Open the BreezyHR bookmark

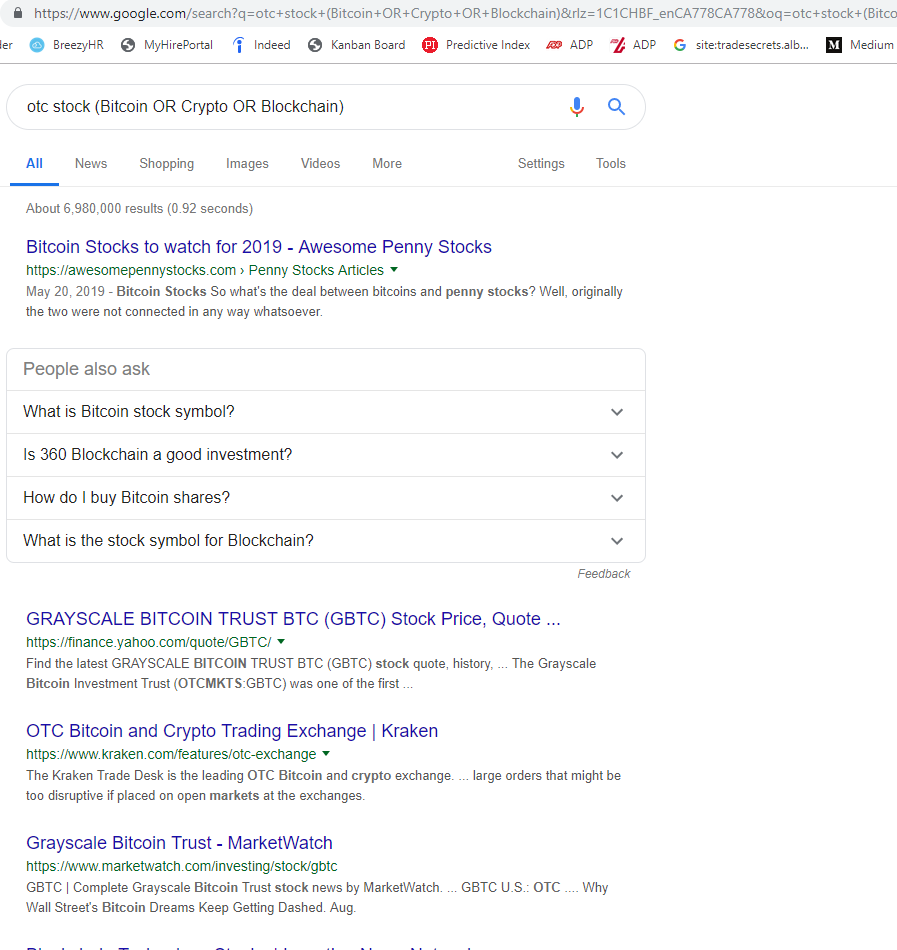(x=67, y=45)
